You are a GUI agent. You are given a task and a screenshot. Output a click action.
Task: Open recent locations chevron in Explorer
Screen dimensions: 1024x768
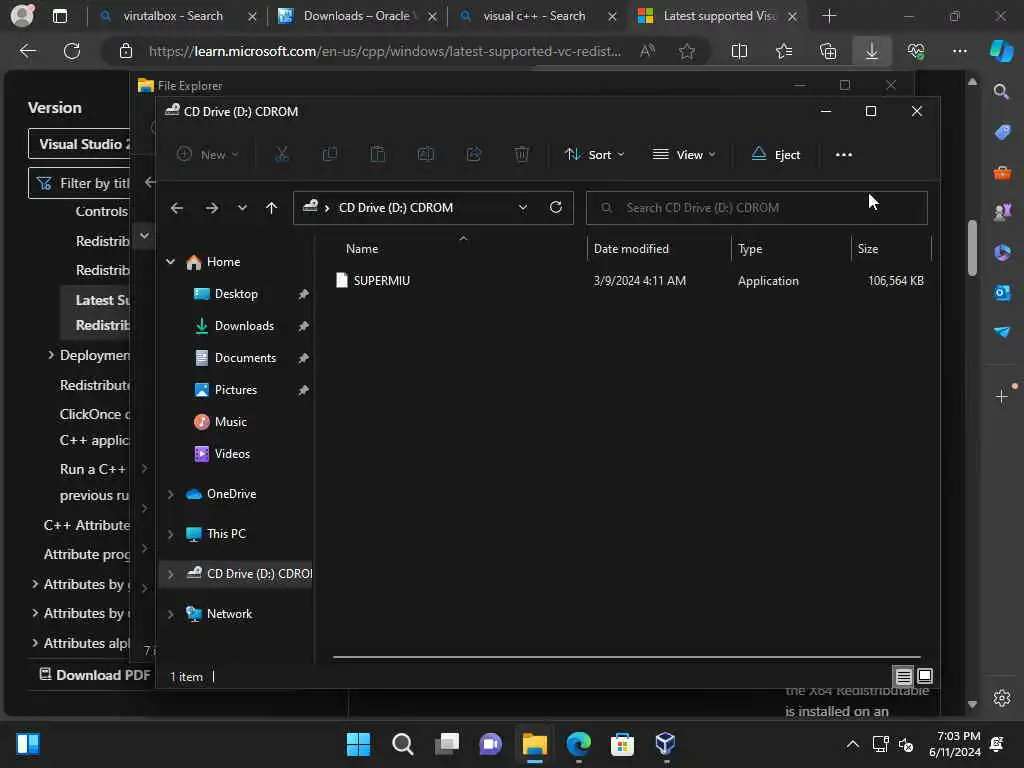[x=242, y=208]
